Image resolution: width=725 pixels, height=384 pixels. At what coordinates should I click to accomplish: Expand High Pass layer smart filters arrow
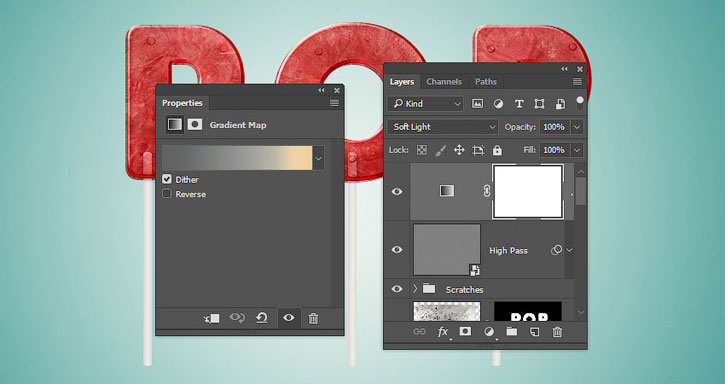click(x=569, y=250)
